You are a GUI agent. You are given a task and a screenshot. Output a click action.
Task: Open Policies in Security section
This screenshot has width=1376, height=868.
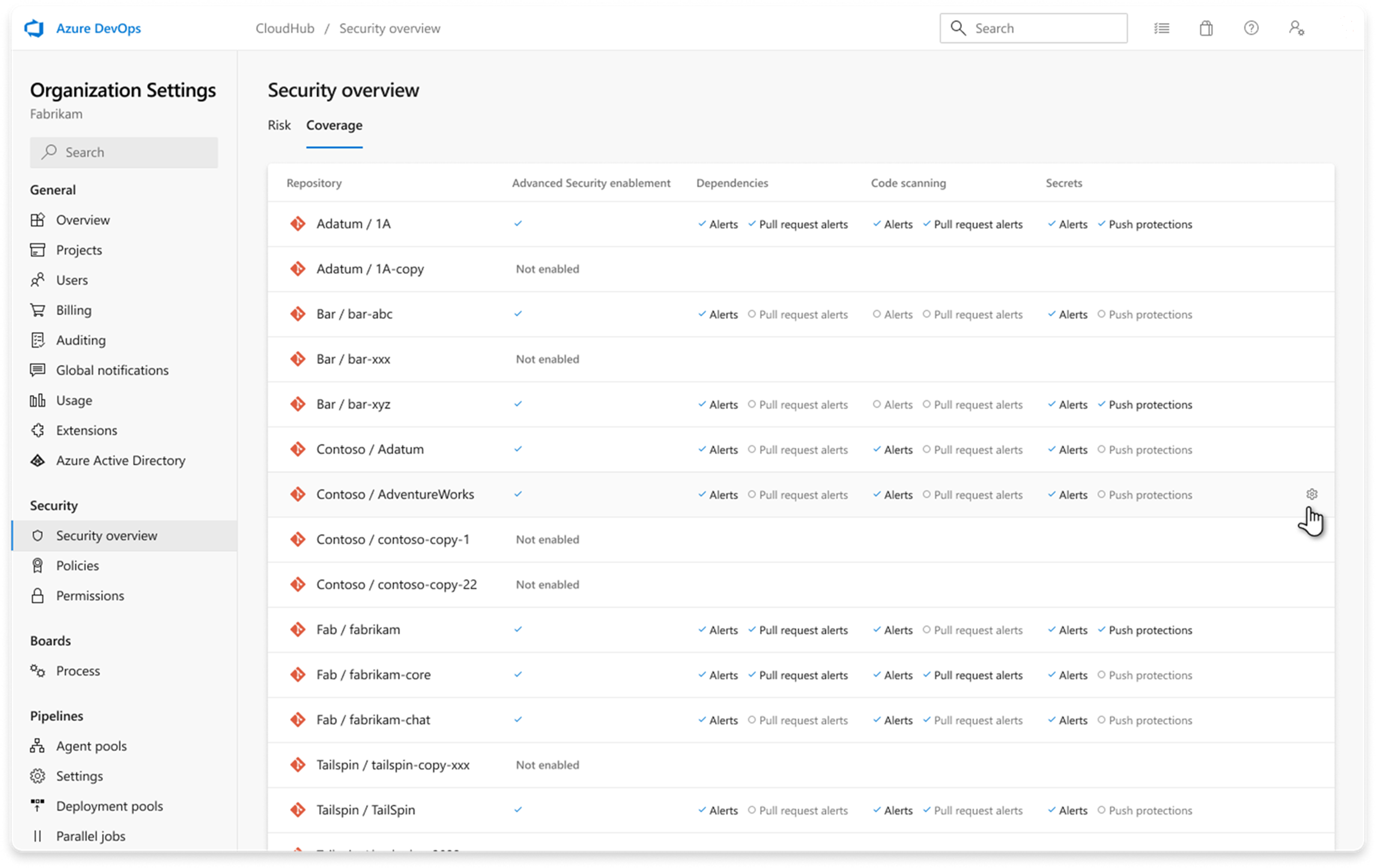point(77,565)
